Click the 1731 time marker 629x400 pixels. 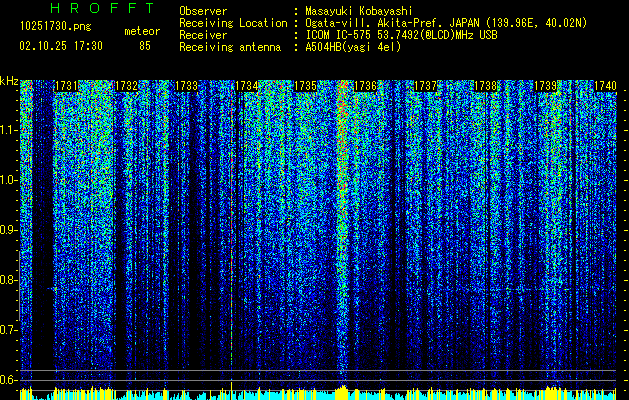coord(66,86)
